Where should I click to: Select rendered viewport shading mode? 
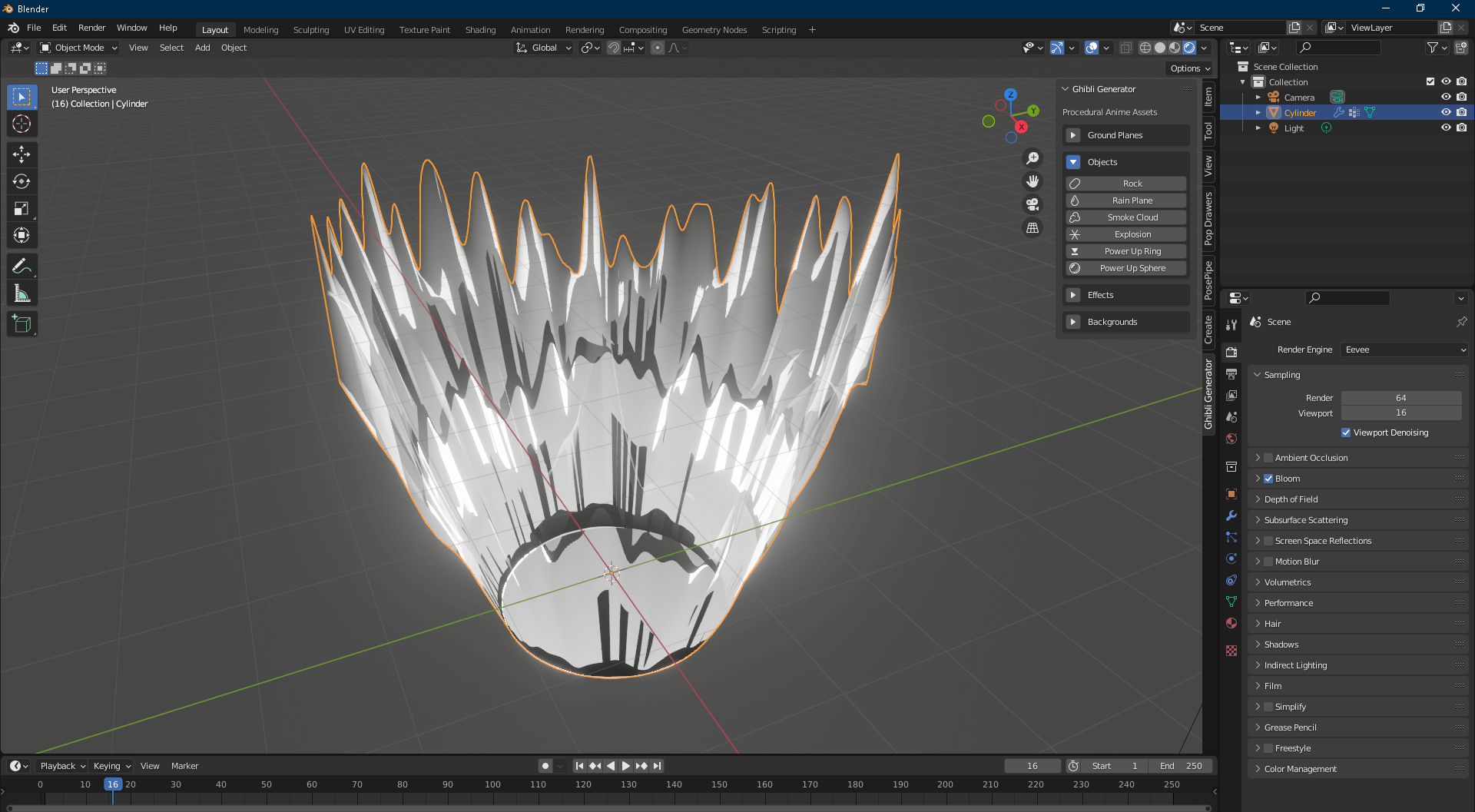pyautogui.click(x=1189, y=48)
